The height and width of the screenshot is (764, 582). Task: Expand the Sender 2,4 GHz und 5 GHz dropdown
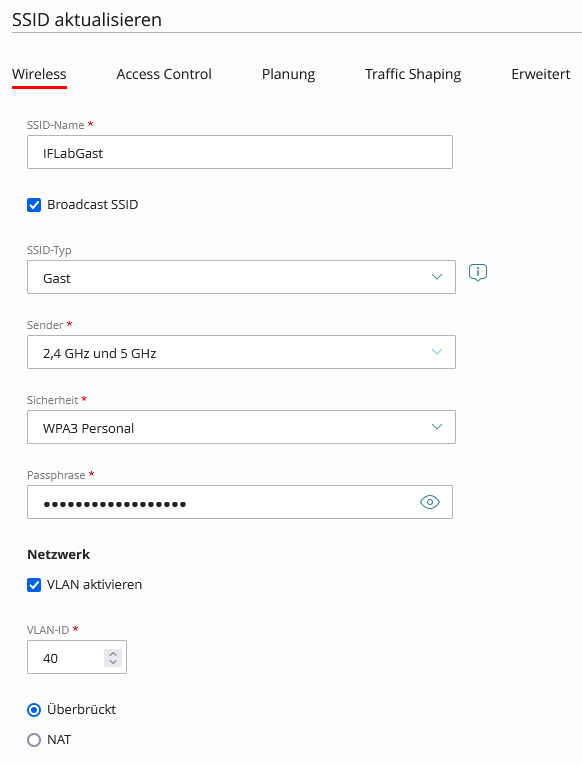pyautogui.click(x=241, y=352)
